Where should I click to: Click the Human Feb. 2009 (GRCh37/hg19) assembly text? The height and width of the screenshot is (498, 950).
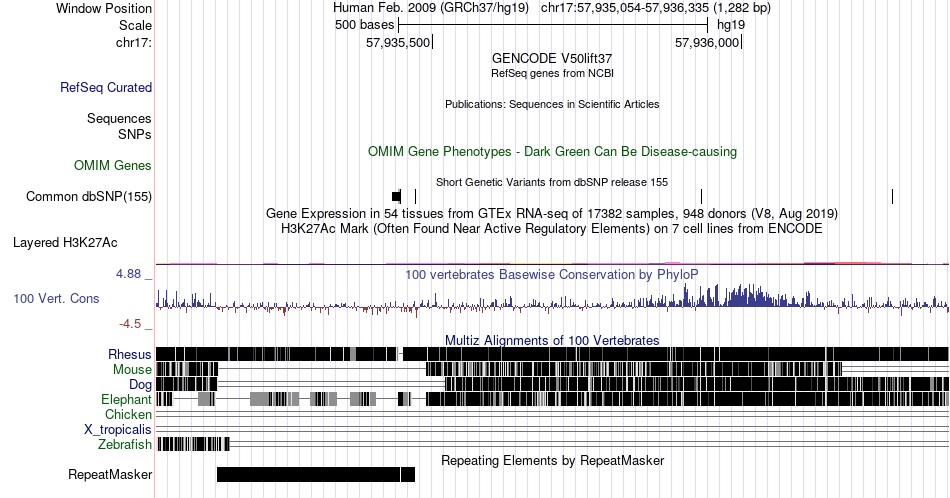(x=431, y=8)
